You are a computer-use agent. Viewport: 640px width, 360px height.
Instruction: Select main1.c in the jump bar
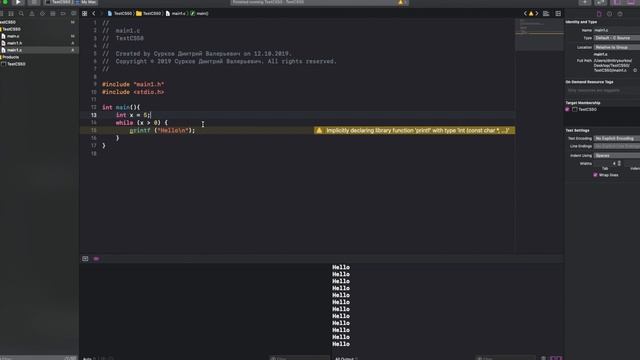pos(176,13)
